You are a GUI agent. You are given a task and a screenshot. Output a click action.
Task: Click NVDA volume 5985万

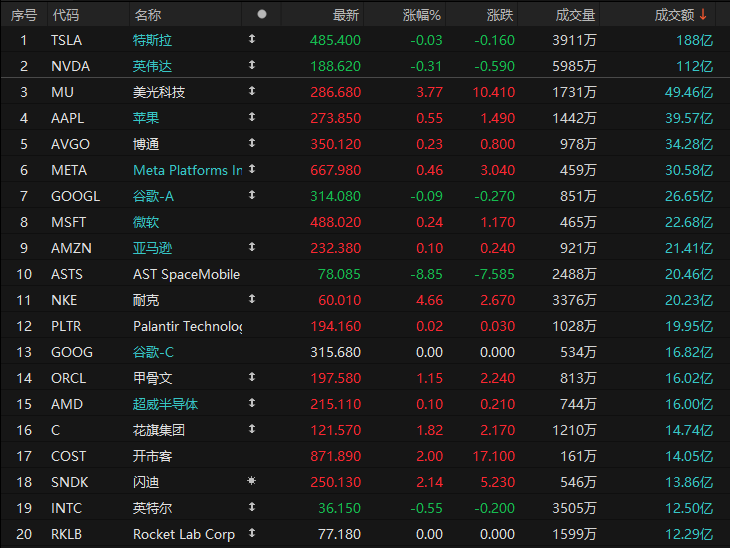point(574,66)
